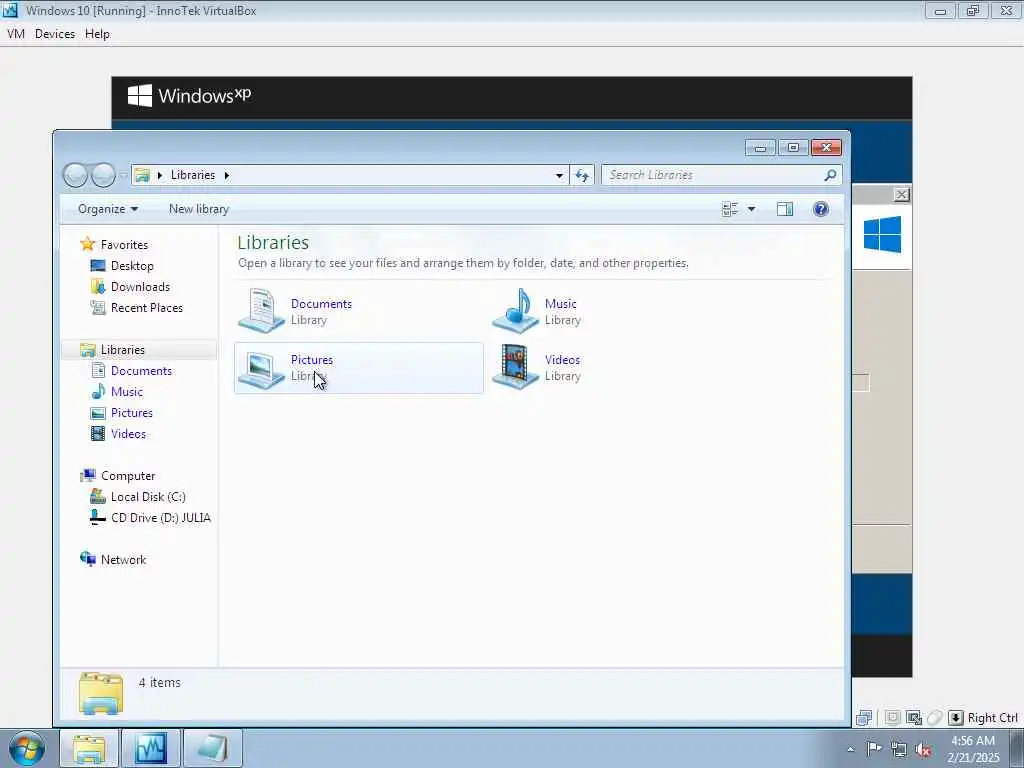The height and width of the screenshot is (768, 1024).
Task: Click Action Center flag tray icon
Action: click(874, 749)
